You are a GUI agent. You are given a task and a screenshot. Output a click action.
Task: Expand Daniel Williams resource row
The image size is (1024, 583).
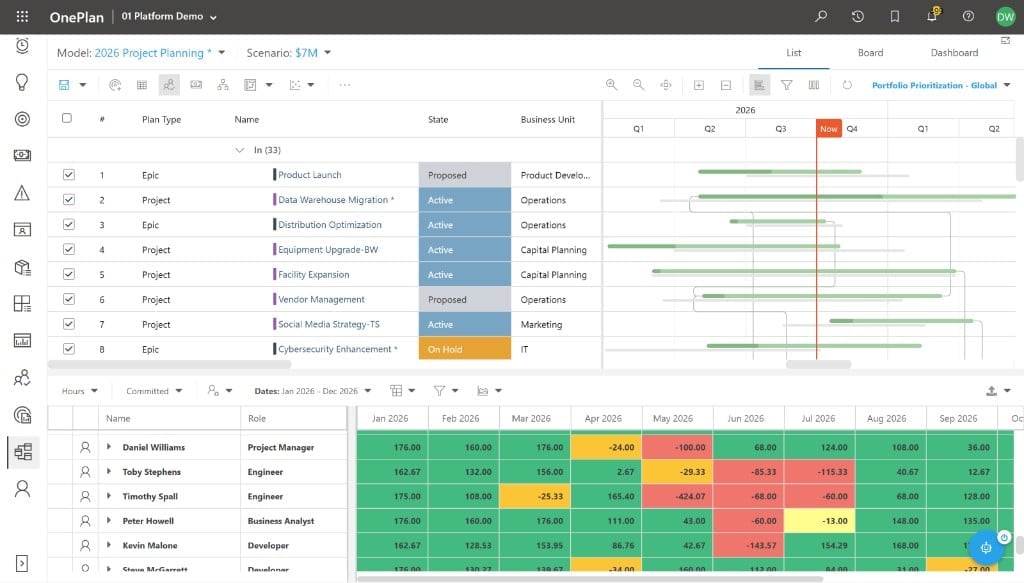pos(109,447)
